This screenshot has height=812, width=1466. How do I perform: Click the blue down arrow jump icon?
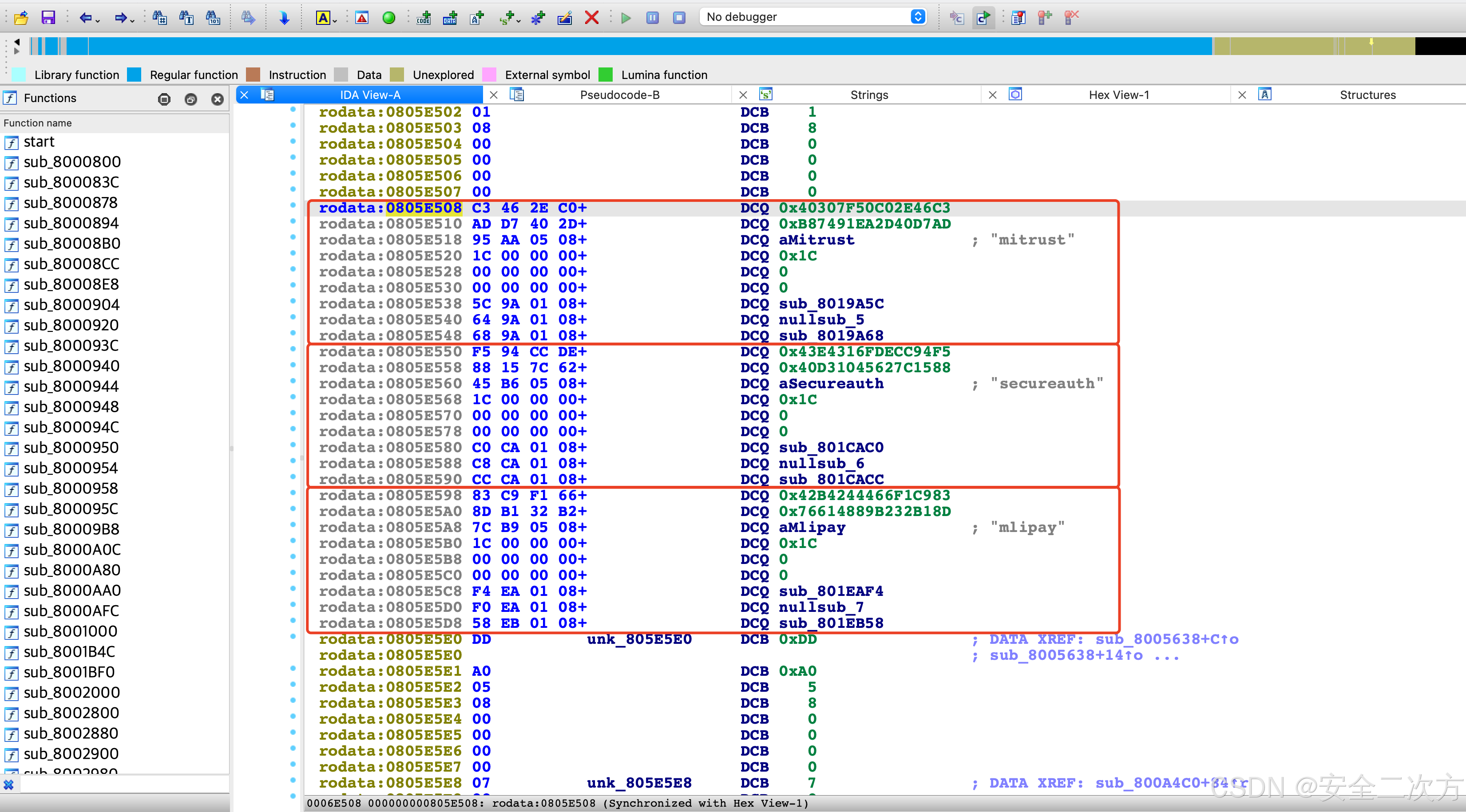[284, 18]
